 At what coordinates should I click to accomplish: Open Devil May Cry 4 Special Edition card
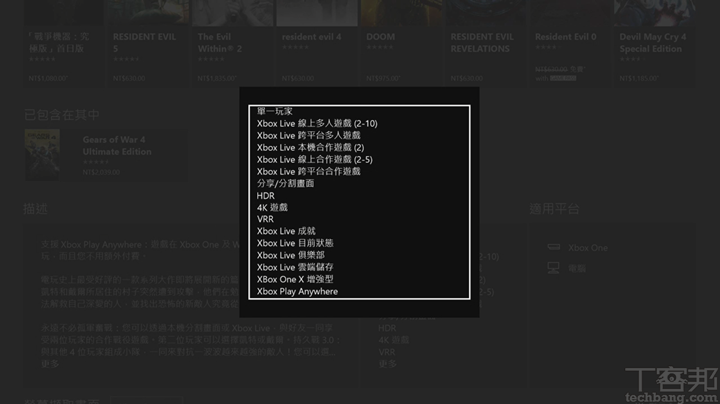tap(654, 42)
